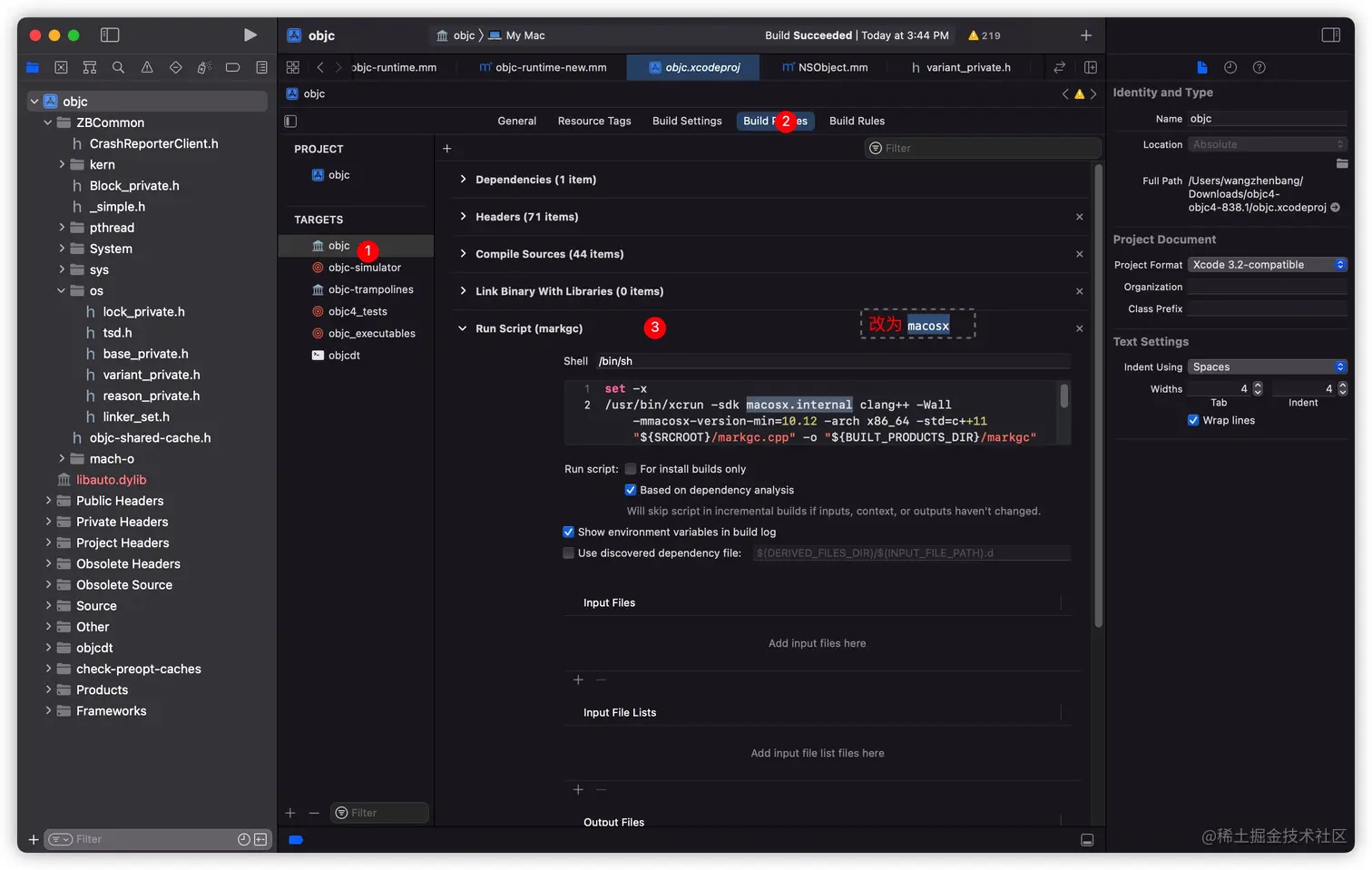Choose folder for file Location in inspector
1372x870 pixels.
[1342, 163]
